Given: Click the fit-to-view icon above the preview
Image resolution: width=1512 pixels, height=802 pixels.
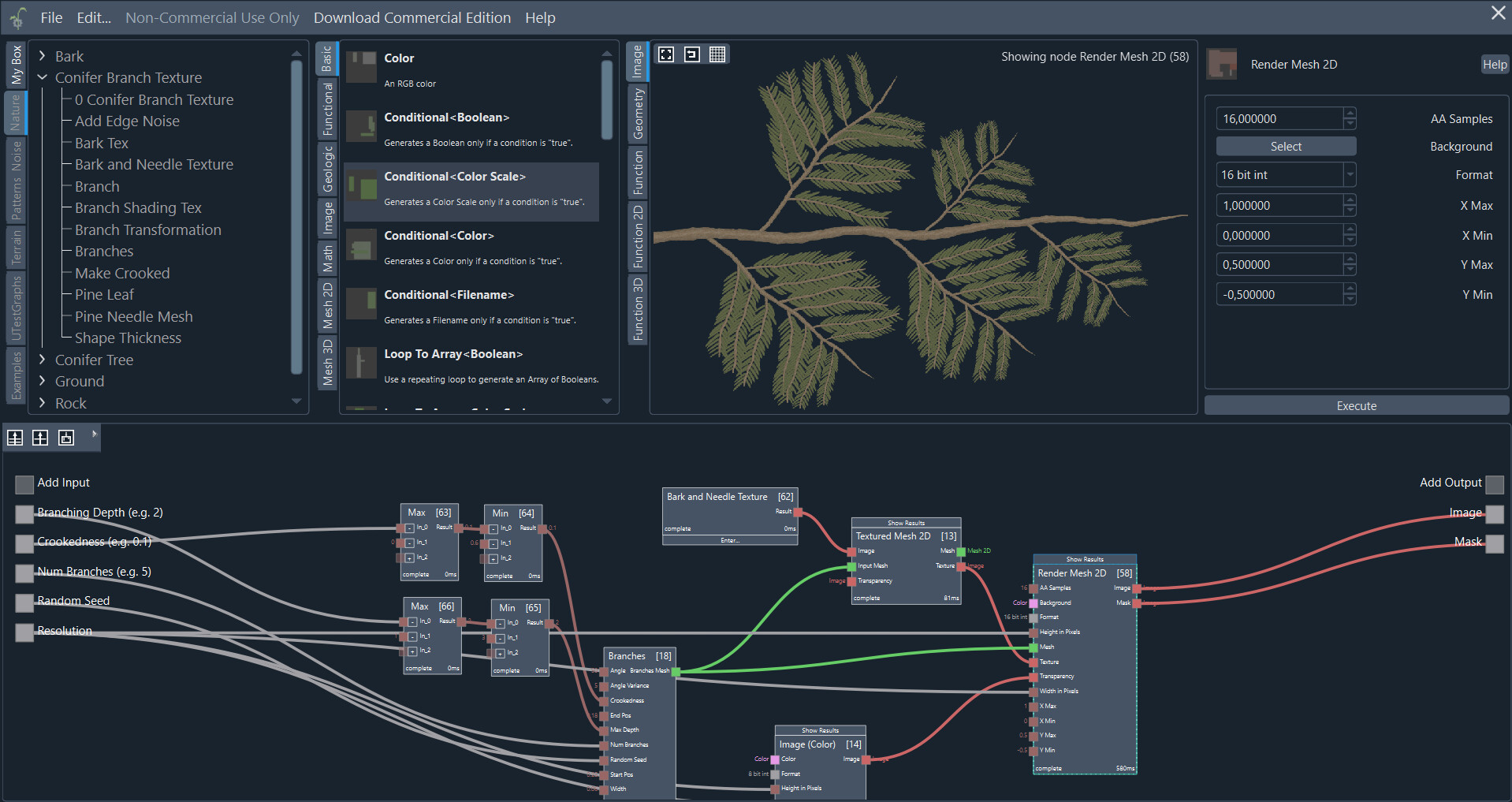Looking at the screenshot, I should [666, 54].
